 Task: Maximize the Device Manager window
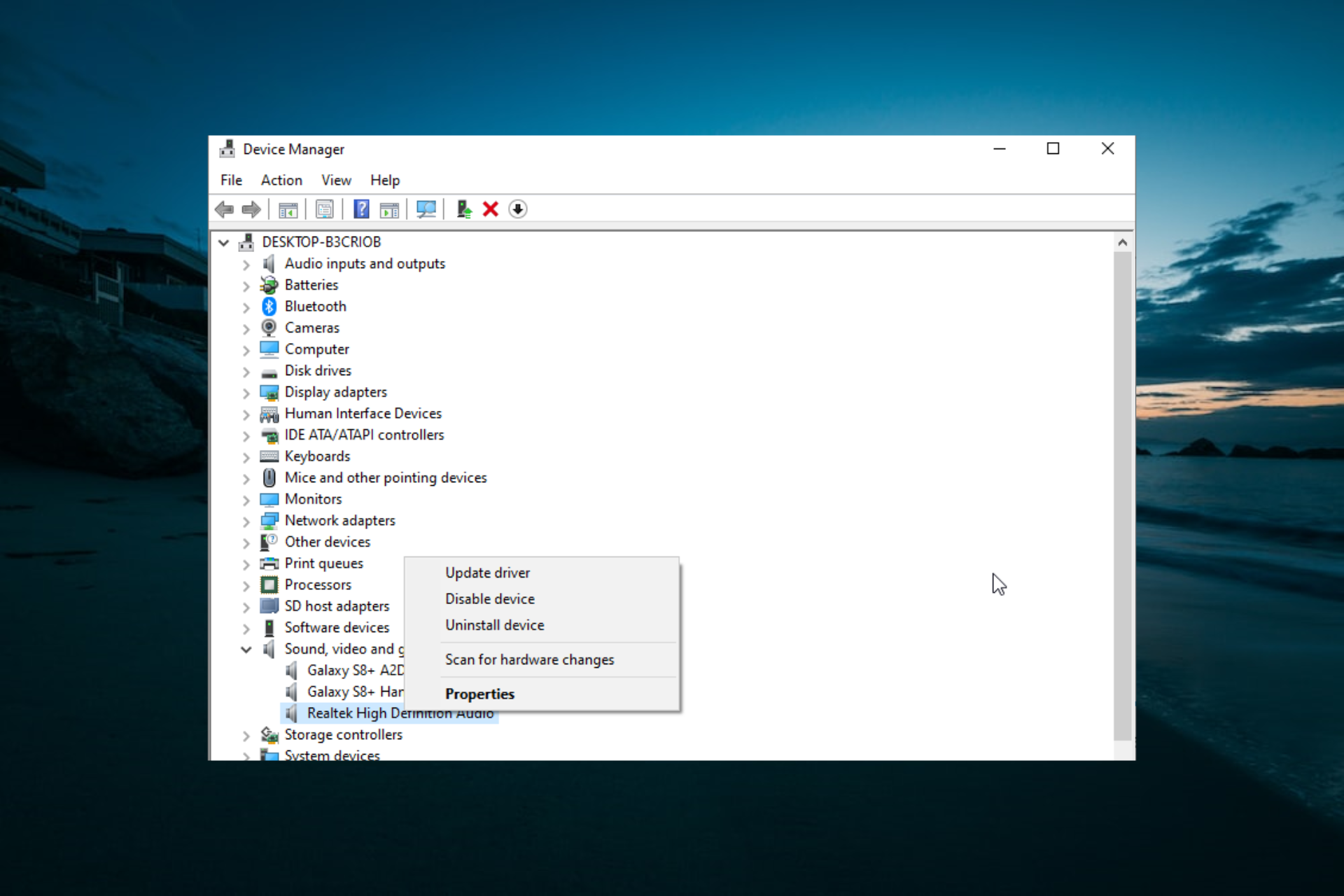coord(1053,148)
